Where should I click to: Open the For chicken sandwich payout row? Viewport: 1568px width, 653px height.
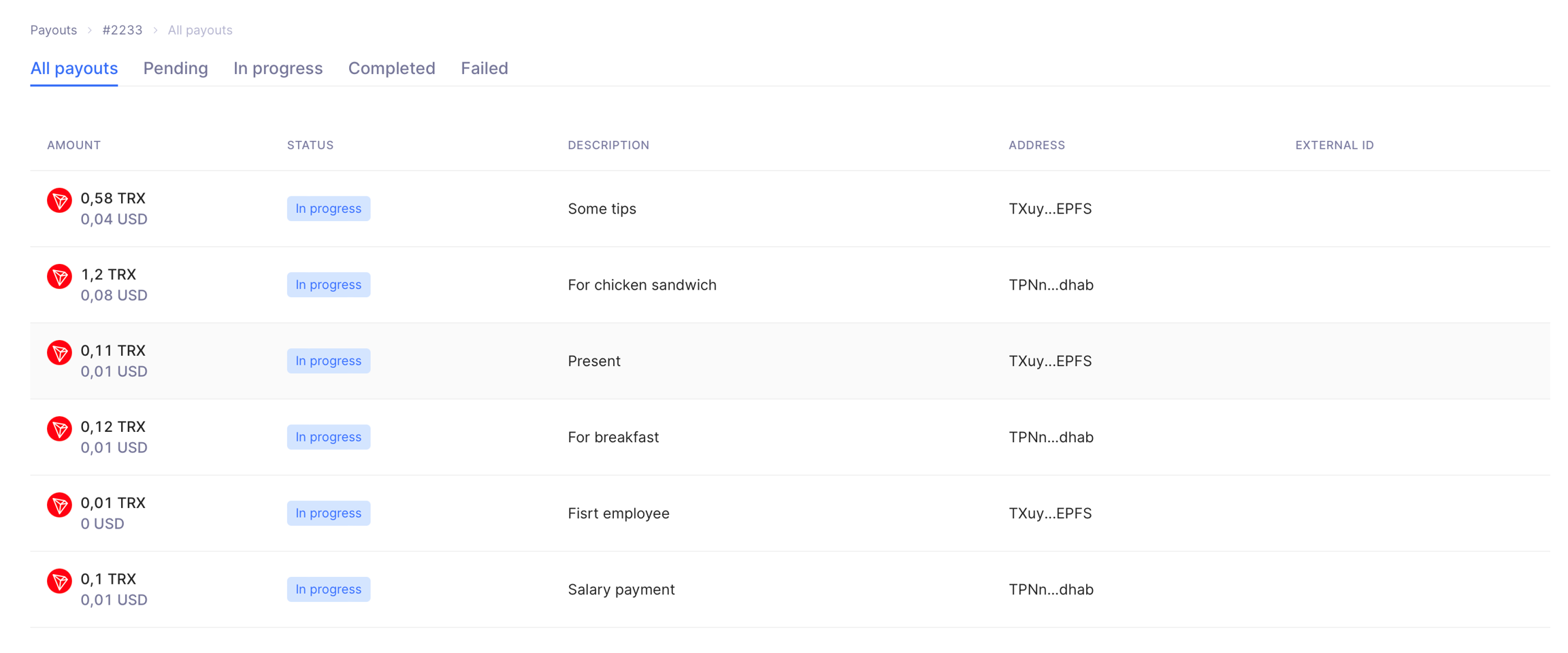642,285
